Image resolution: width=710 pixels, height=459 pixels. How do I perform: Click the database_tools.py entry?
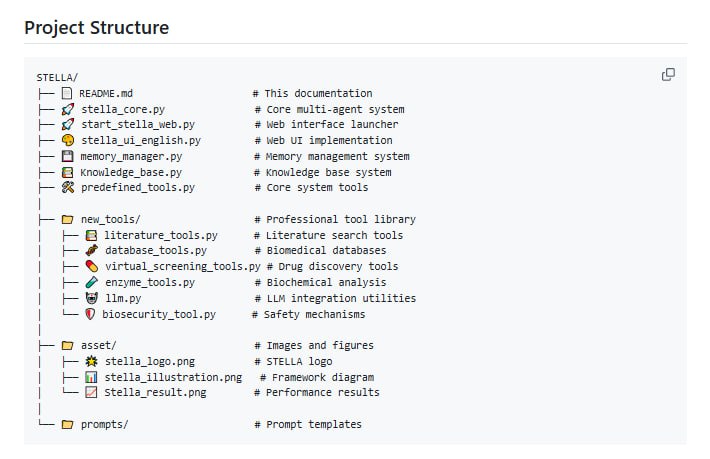[155, 251]
